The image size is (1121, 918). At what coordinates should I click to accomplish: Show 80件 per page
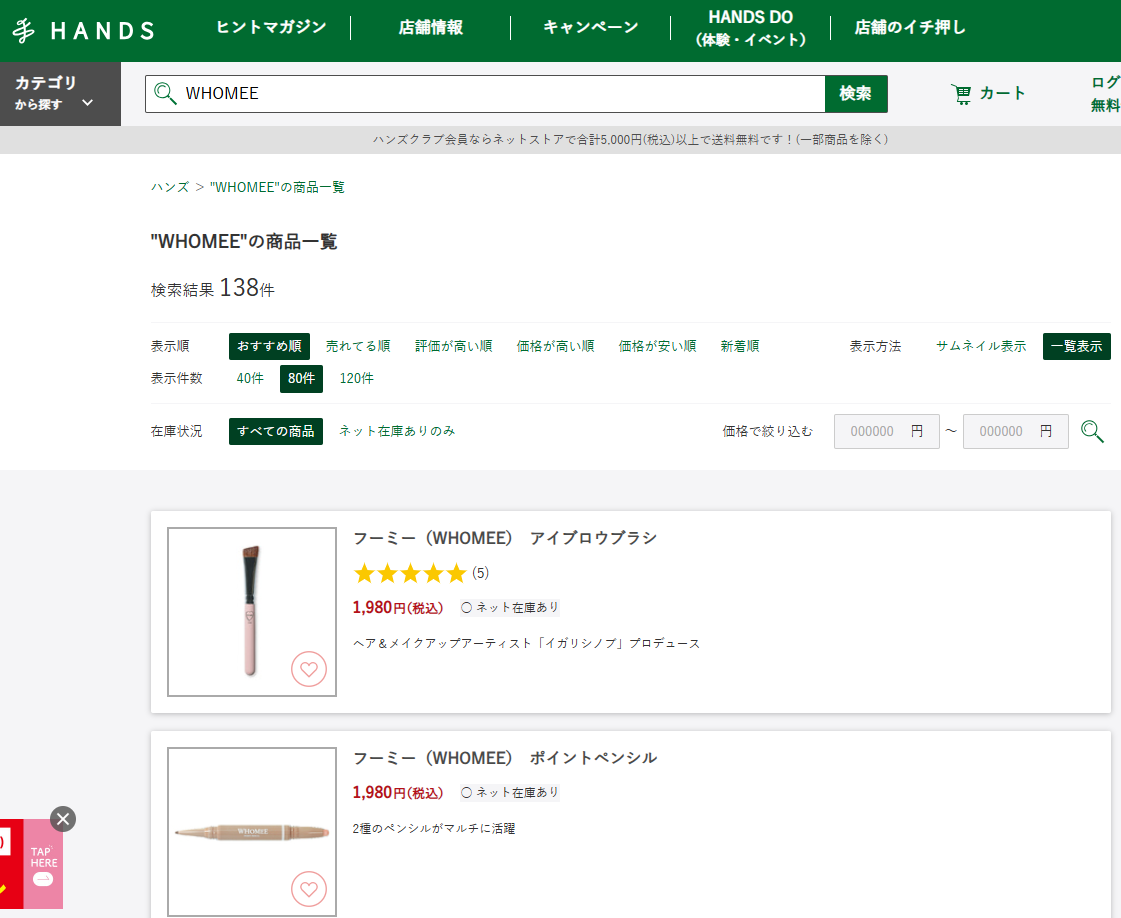pyautogui.click(x=301, y=378)
